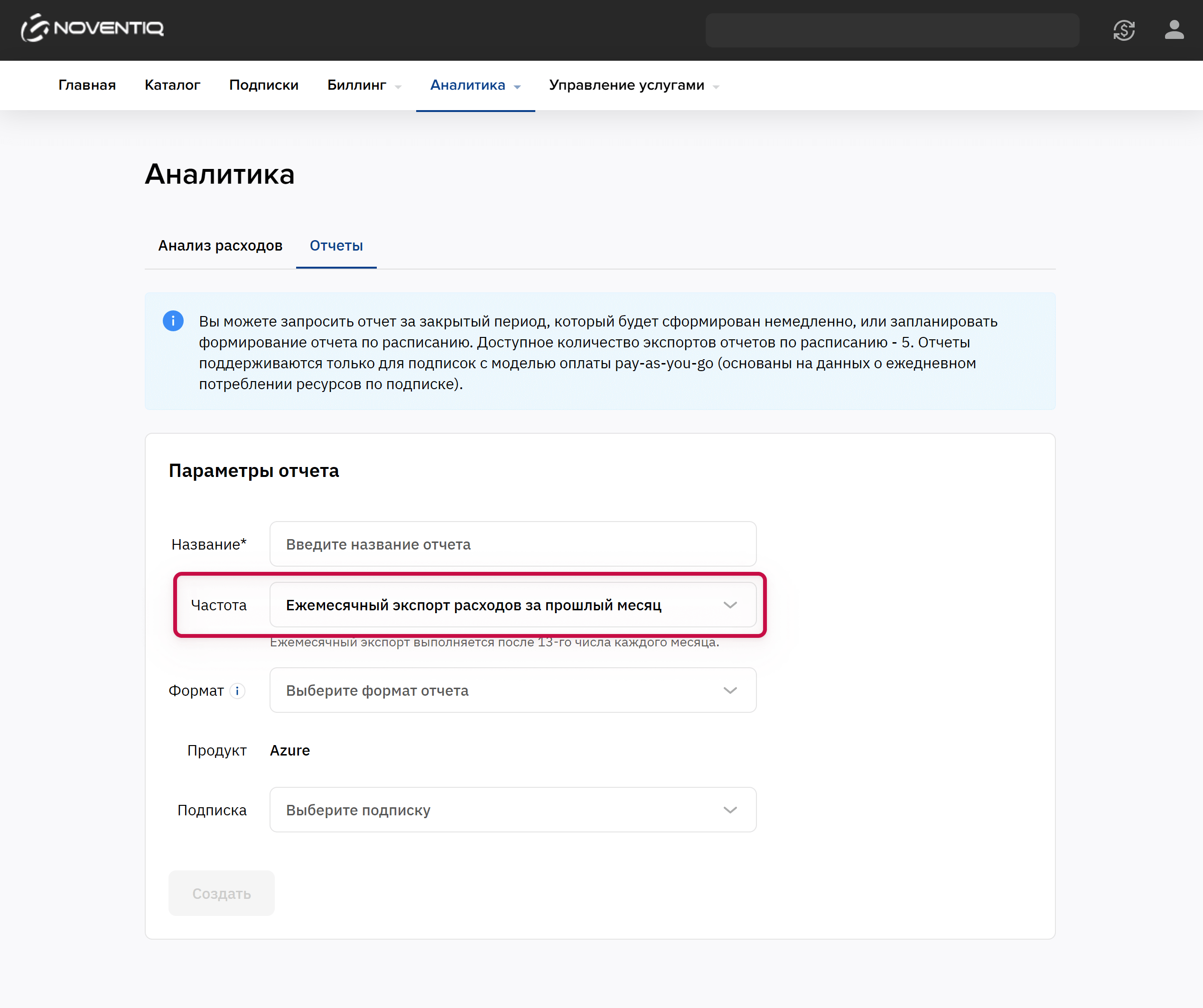This screenshot has width=1203, height=1008.
Task: Navigate to Подписки
Action: point(263,85)
